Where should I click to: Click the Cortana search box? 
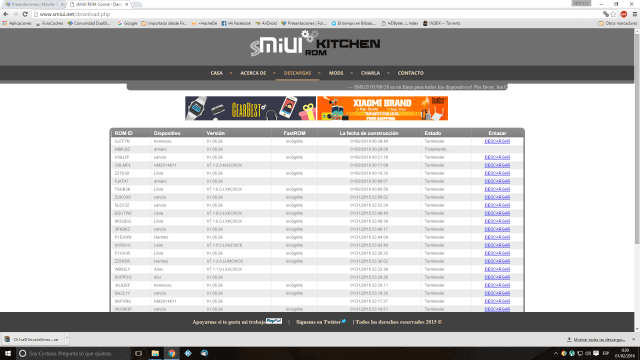(x=73, y=353)
